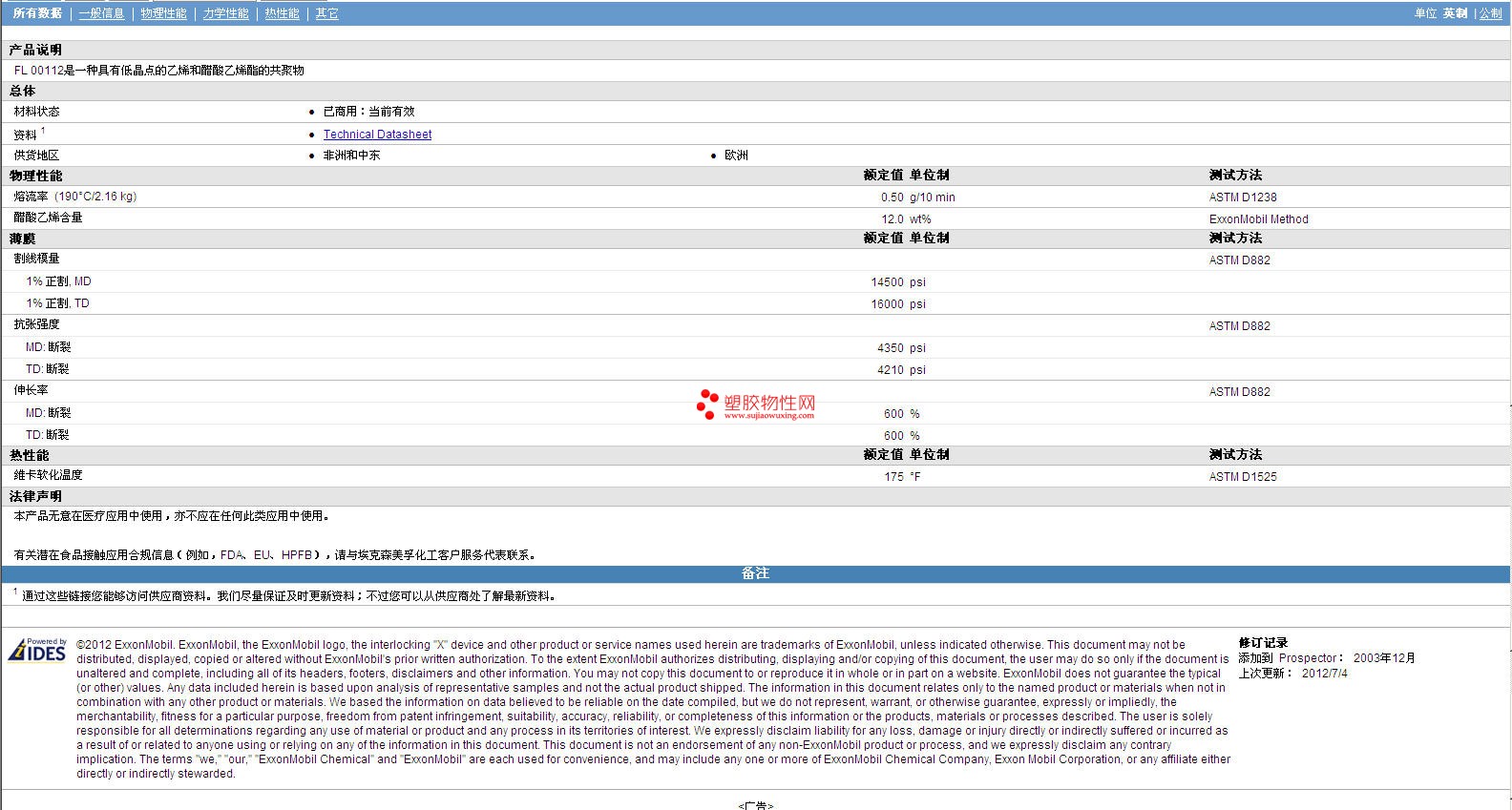Screen dimensions: 1512x810
Task: Click the 产品说明 section header
Action: pos(35,50)
